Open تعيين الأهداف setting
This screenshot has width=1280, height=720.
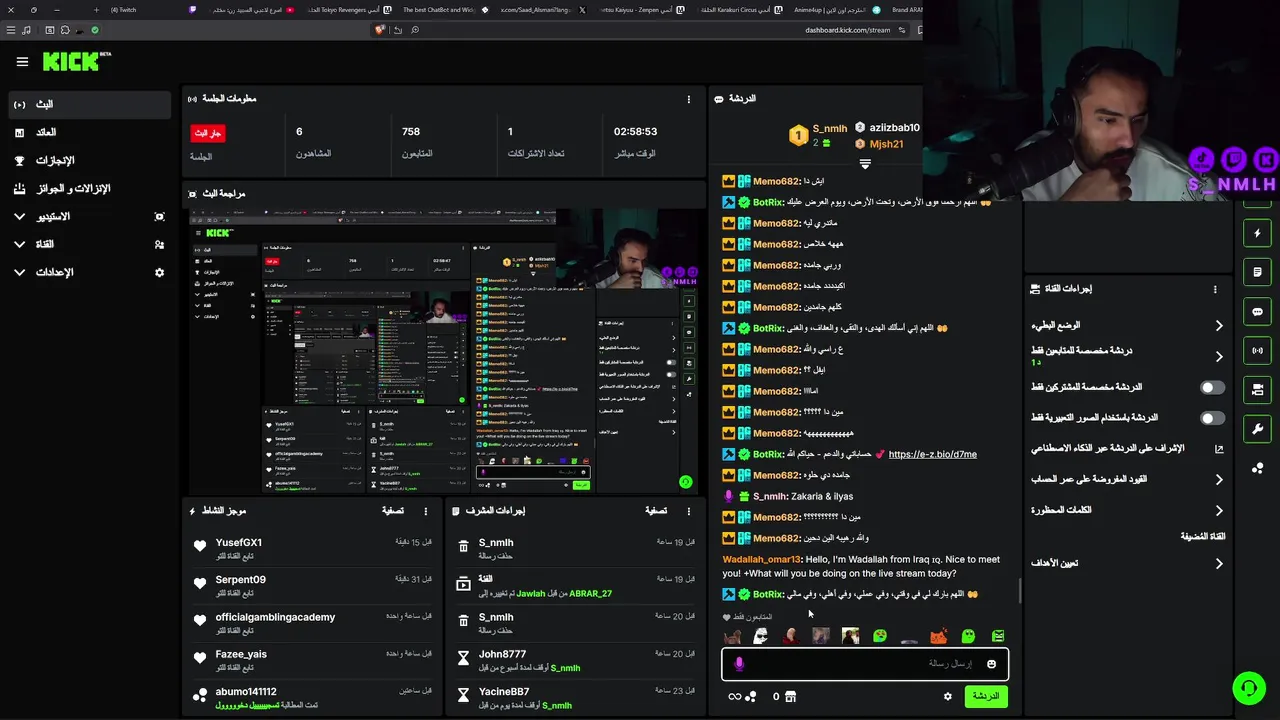tap(1127, 563)
